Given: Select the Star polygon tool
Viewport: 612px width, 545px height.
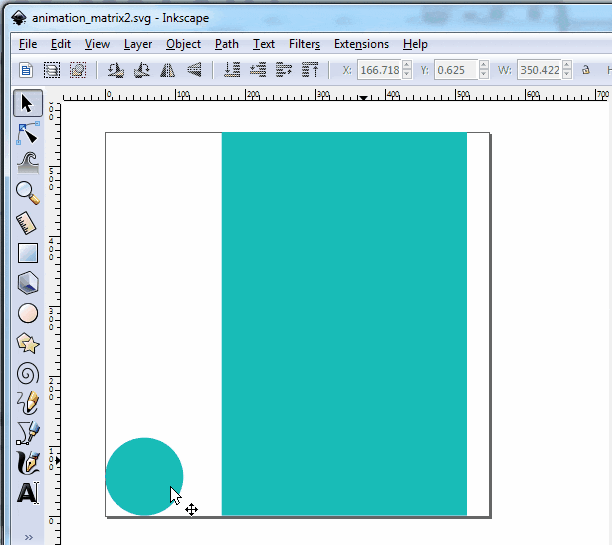Looking at the screenshot, I should [x=28, y=344].
